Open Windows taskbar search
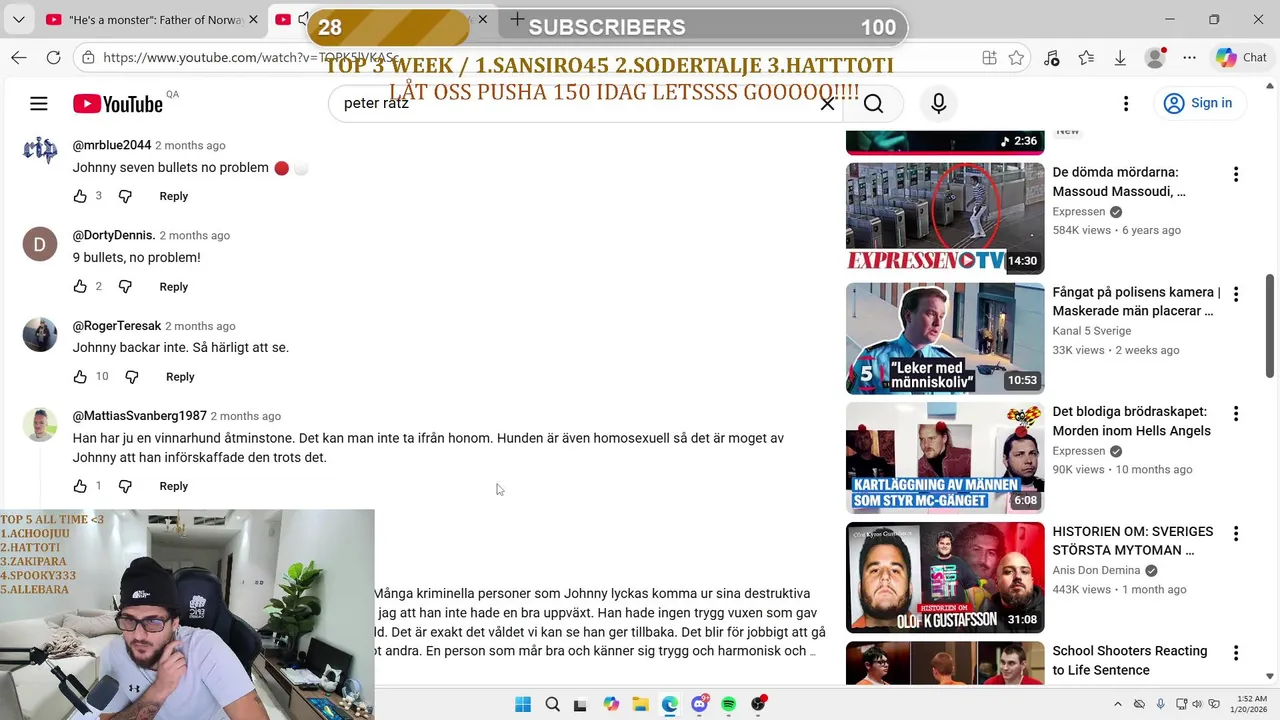 click(x=552, y=704)
